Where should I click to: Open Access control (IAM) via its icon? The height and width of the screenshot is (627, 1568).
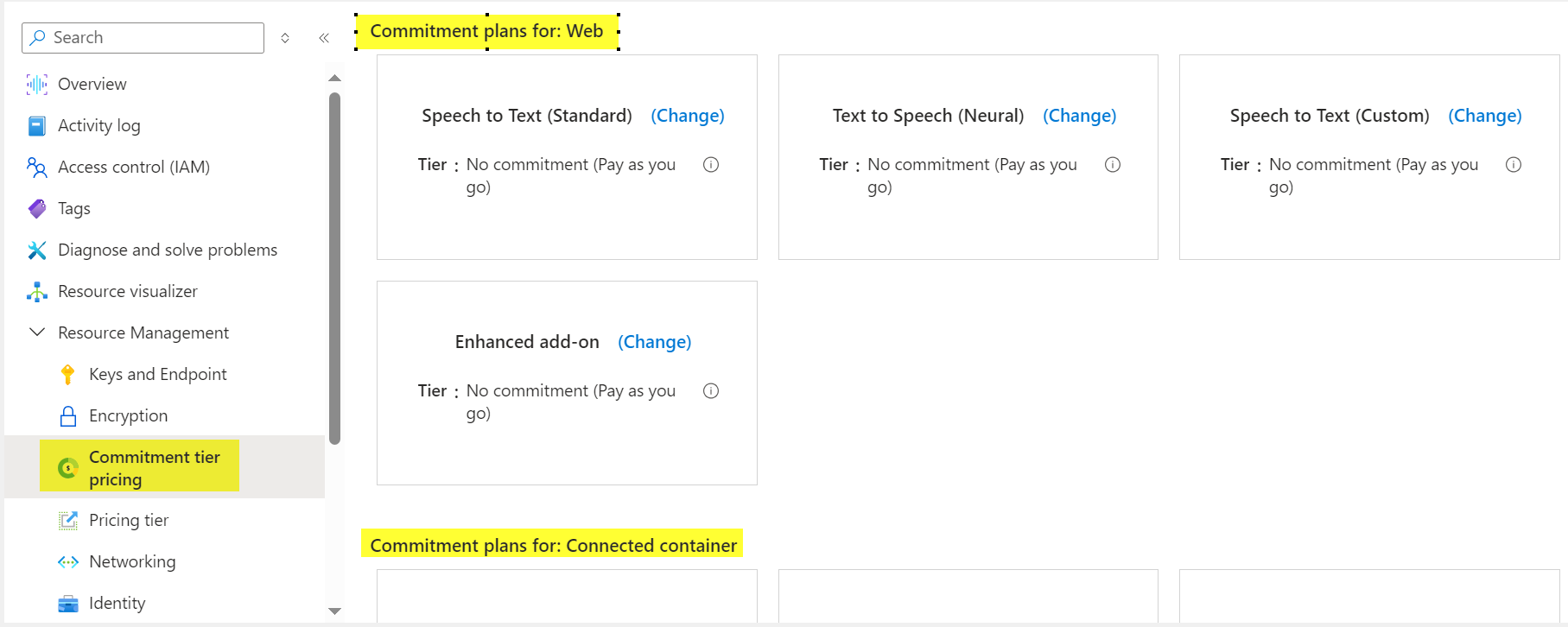35,167
